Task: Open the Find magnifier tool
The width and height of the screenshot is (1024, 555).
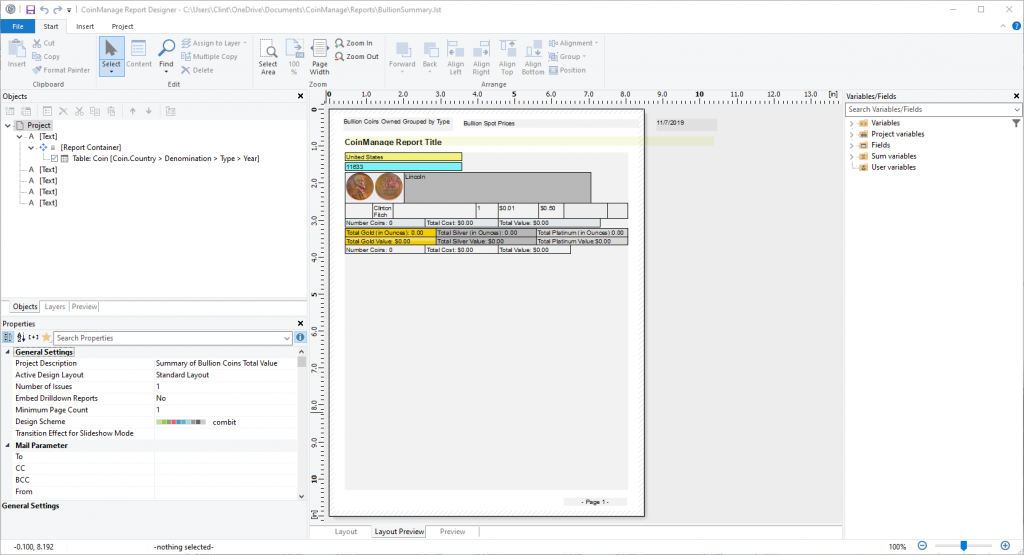Action: click(167, 56)
